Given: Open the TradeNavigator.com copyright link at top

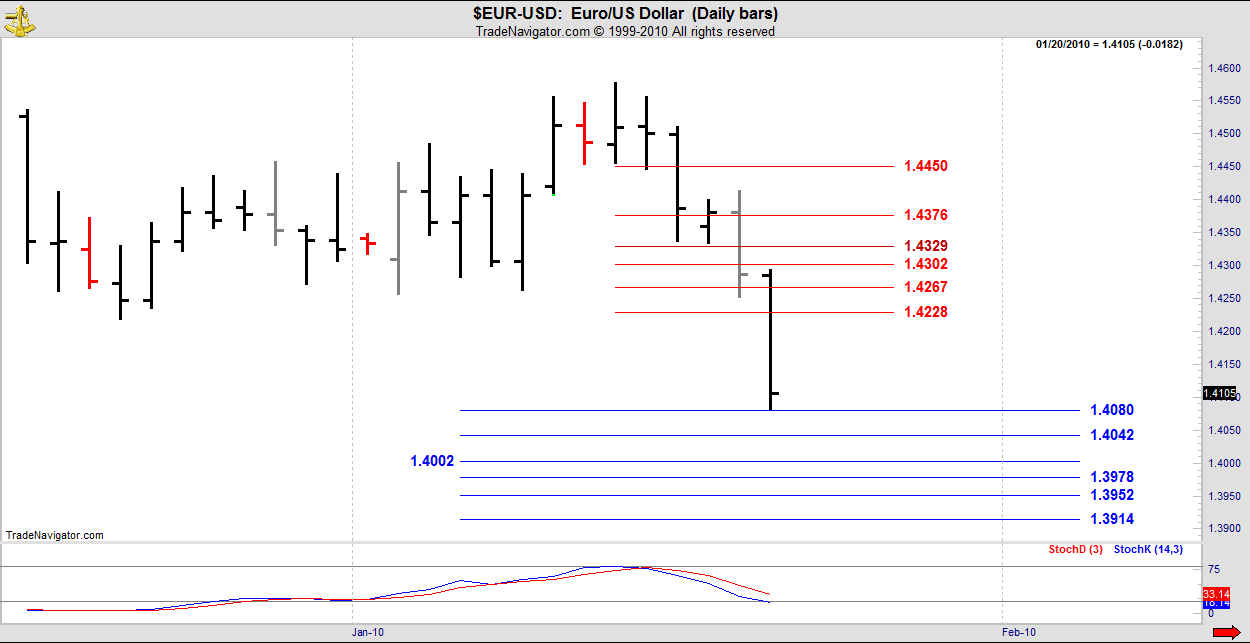Looking at the screenshot, I should [x=625, y=31].
